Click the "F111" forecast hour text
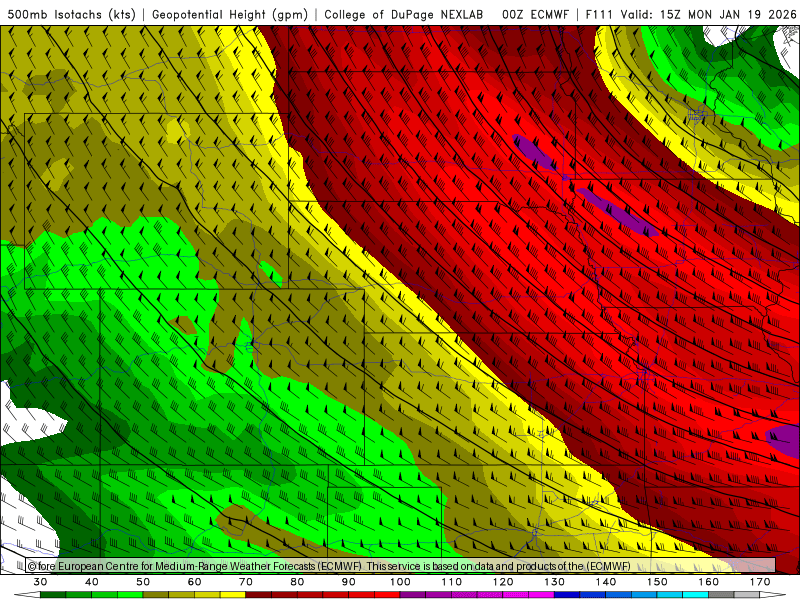The width and height of the screenshot is (800, 600). [599, 15]
